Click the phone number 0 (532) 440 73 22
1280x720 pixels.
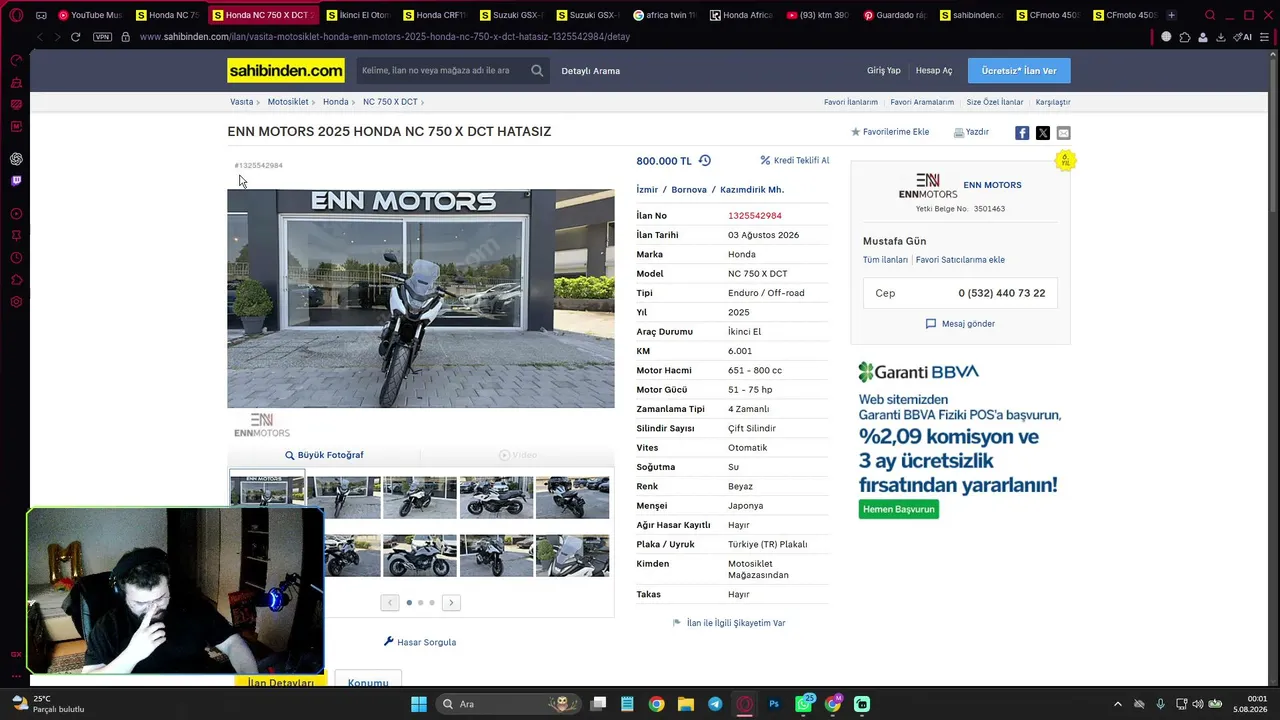(x=1002, y=293)
